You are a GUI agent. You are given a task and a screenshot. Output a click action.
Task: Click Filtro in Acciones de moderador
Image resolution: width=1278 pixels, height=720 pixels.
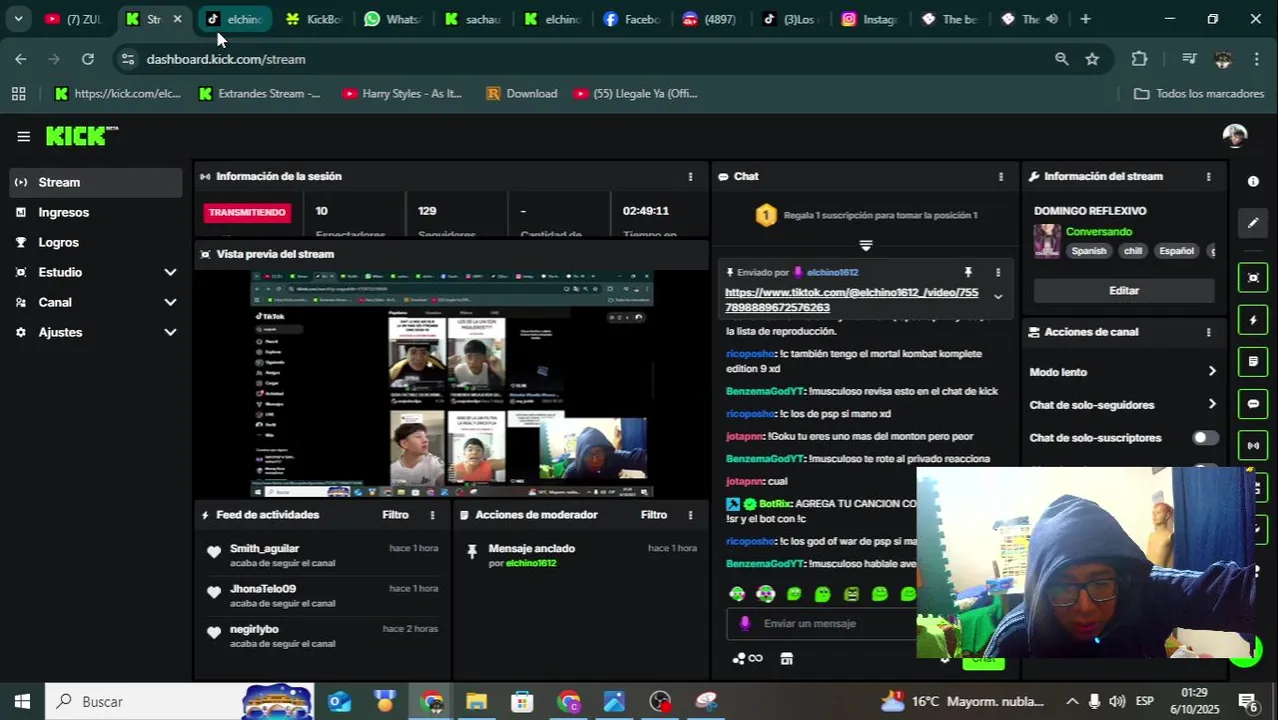pyautogui.click(x=654, y=515)
